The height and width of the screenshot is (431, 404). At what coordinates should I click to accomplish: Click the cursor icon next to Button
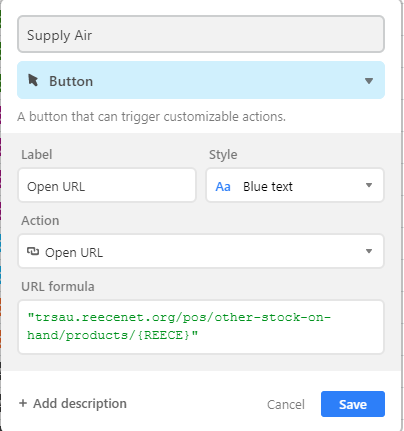(33, 80)
